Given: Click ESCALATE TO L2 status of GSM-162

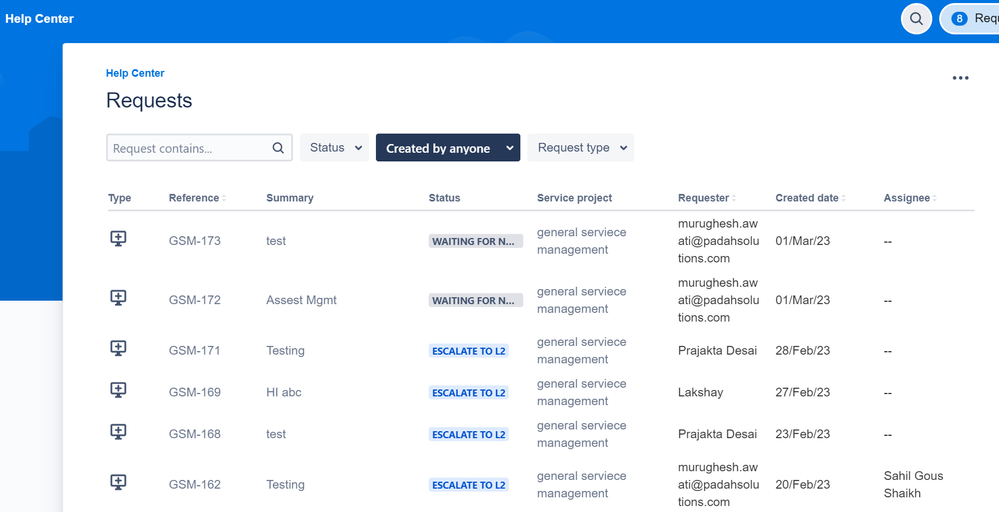Looking at the screenshot, I should (469, 485).
